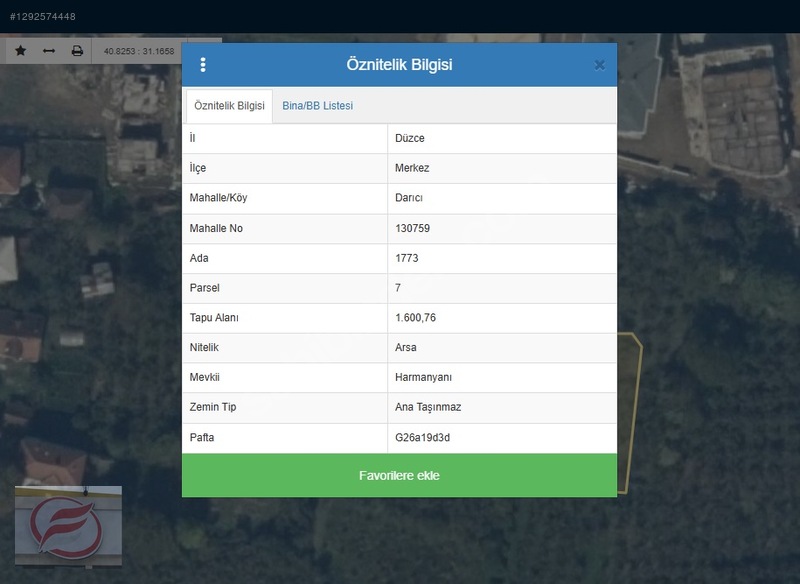Click the Zemin Tip value Ana Taşınmaz

(x=428, y=407)
